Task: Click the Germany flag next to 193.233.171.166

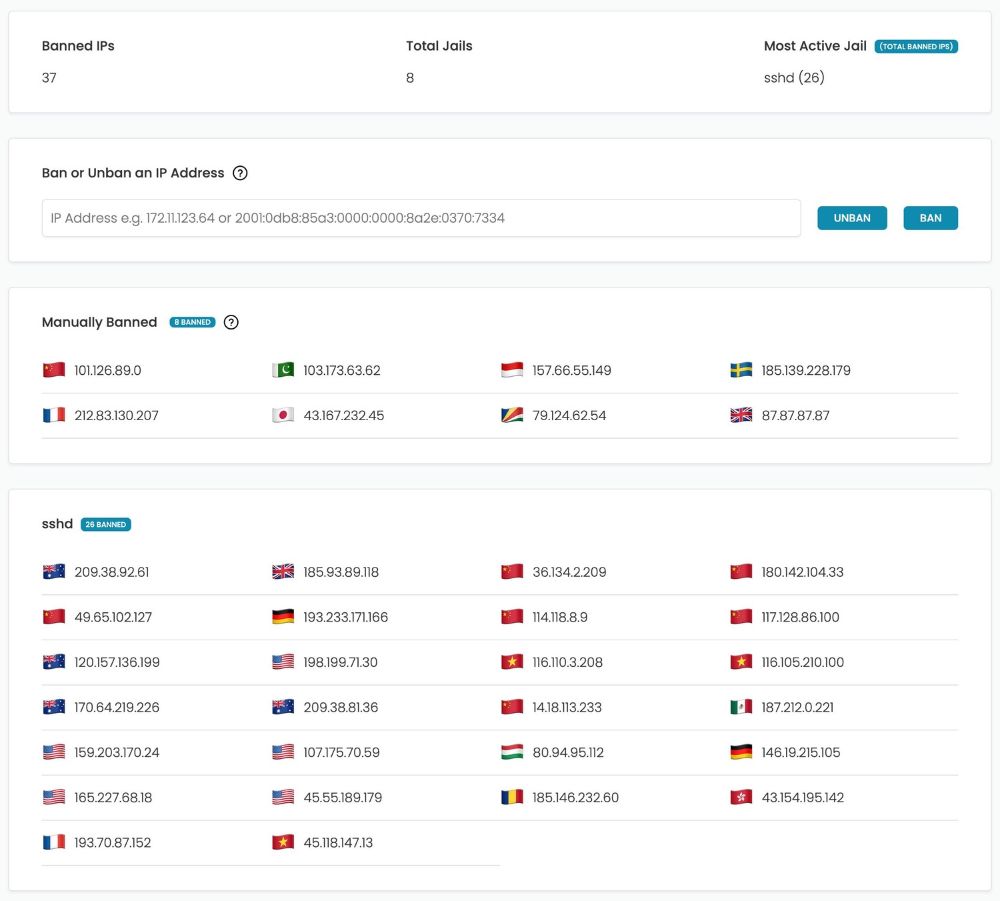Action: tap(281, 617)
